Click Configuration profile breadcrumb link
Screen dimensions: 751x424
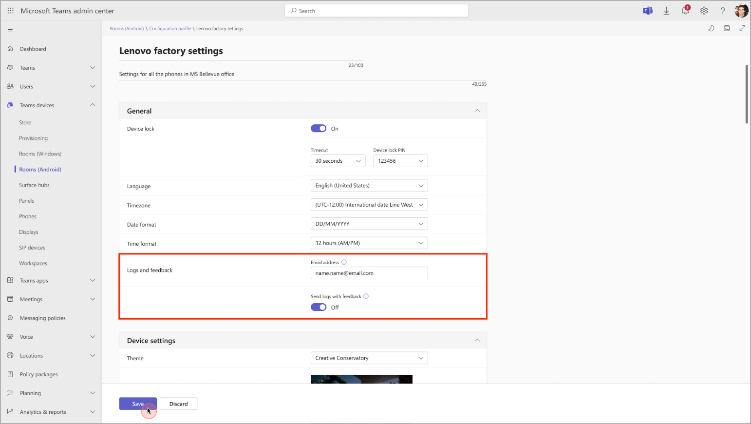coord(171,29)
